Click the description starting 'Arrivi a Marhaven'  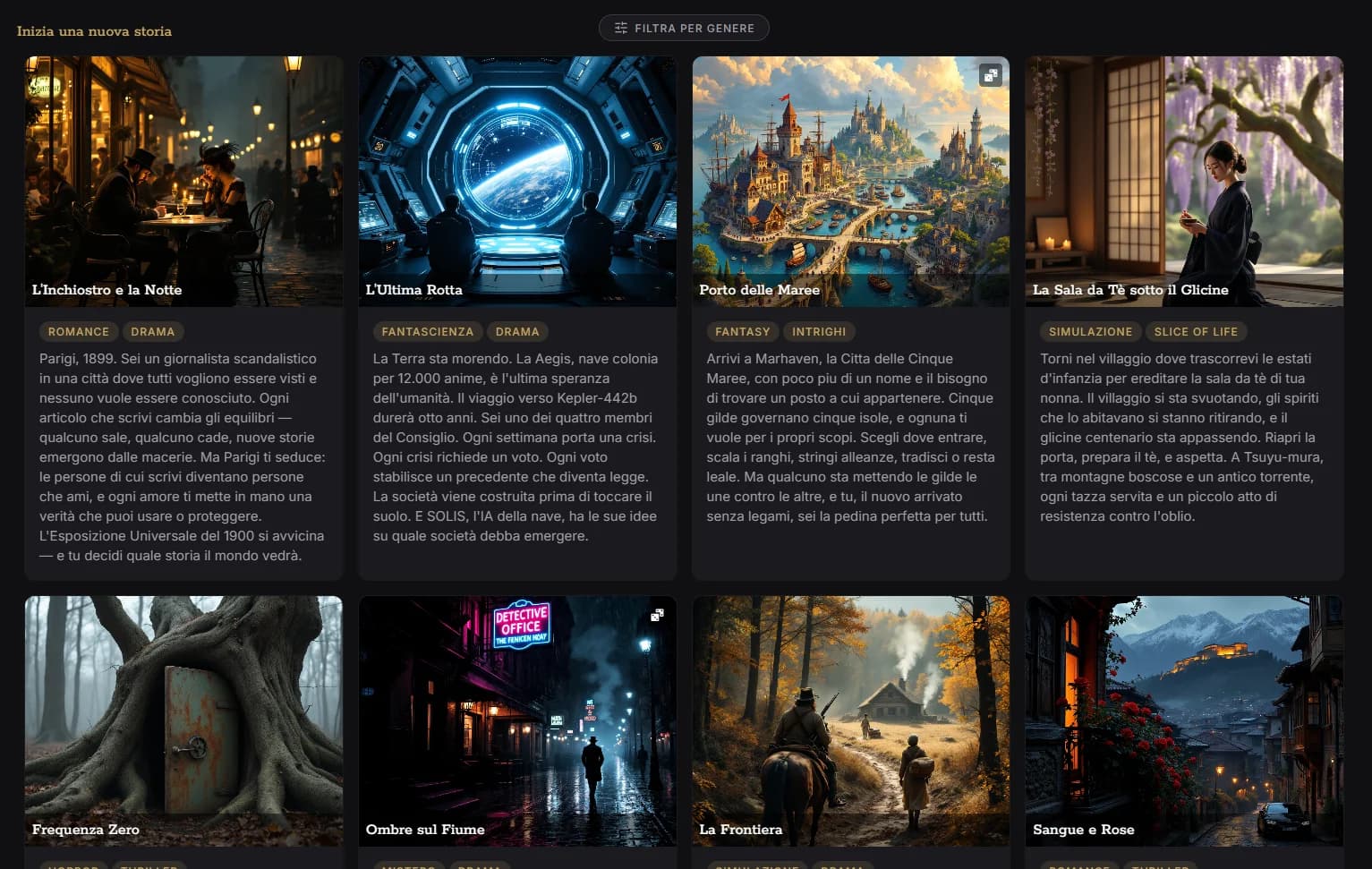click(851, 437)
